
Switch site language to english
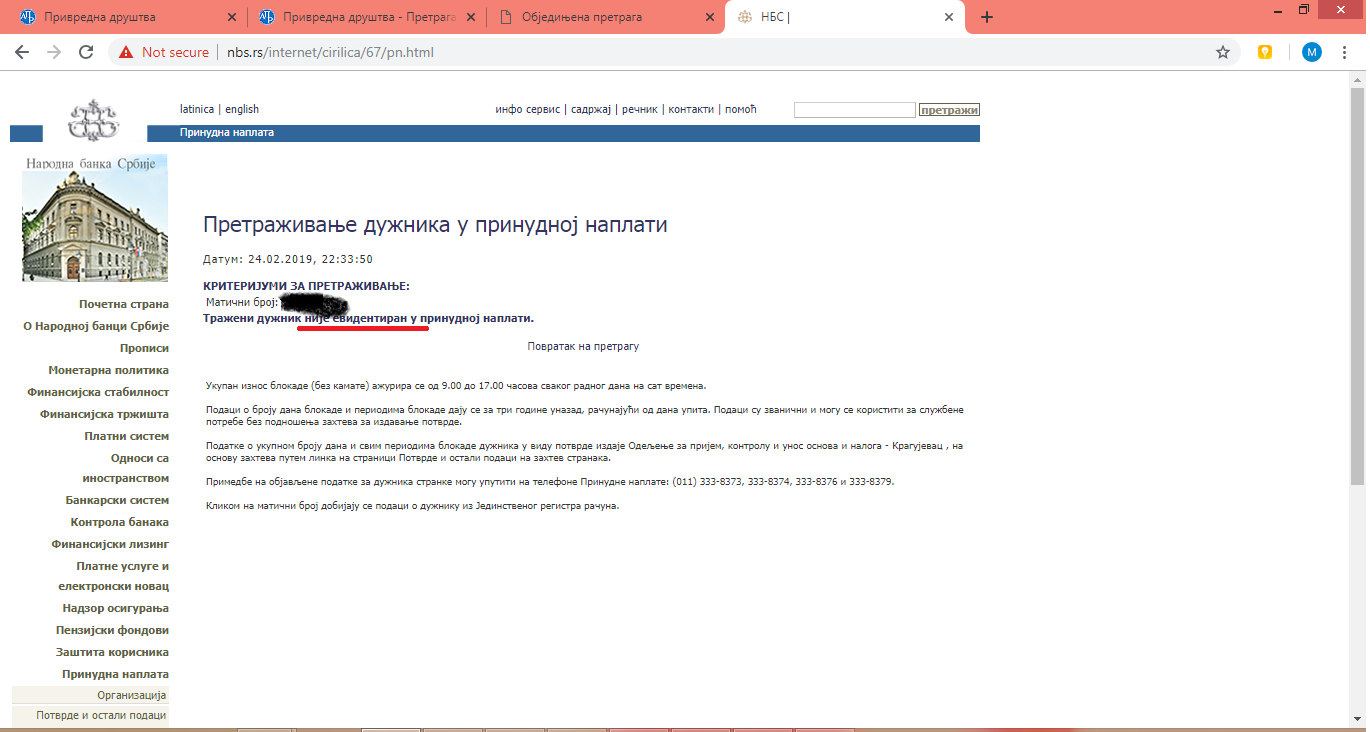pos(242,109)
